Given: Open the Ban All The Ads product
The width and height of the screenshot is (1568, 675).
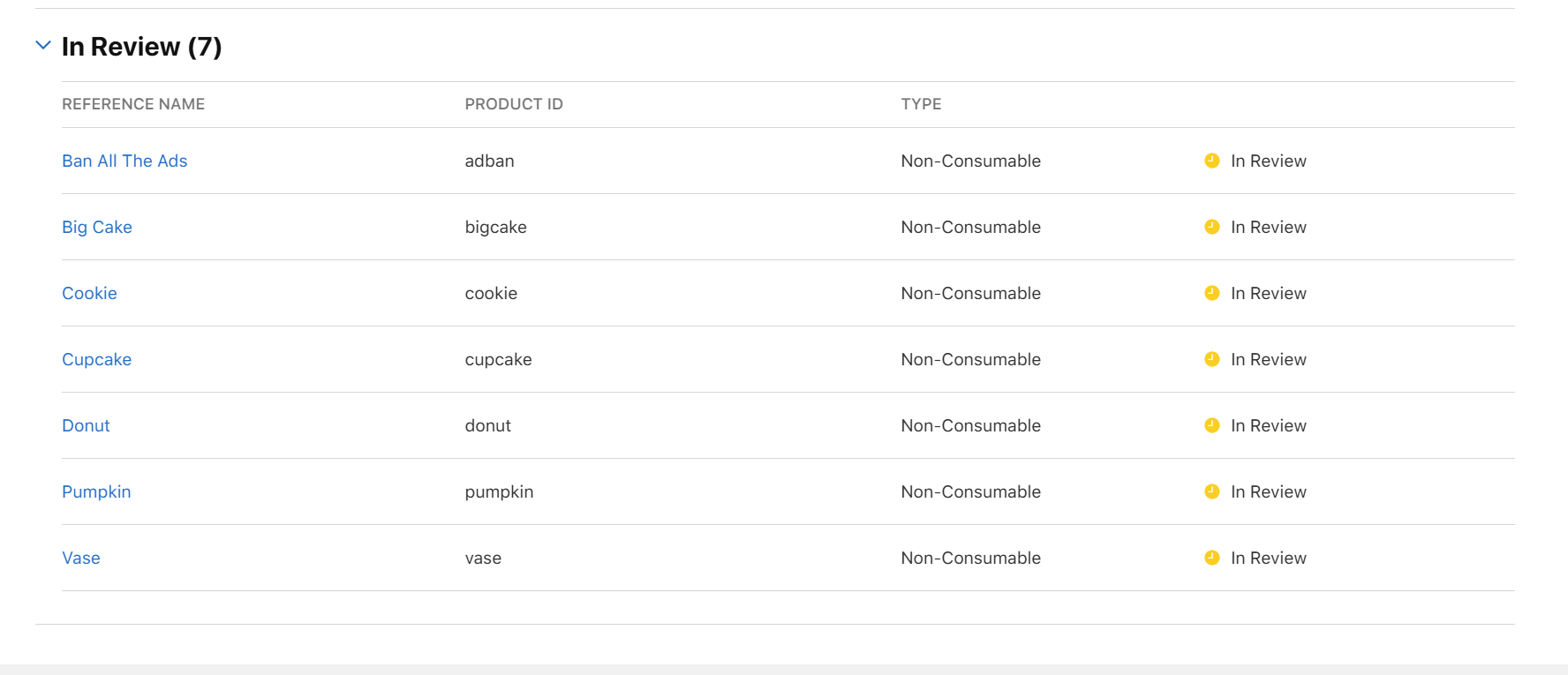Looking at the screenshot, I should click(x=124, y=161).
